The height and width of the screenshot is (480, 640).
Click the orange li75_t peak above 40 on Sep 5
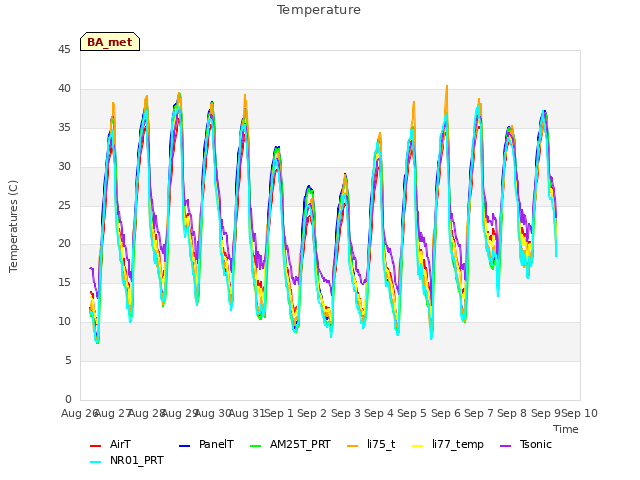pyautogui.click(x=447, y=87)
